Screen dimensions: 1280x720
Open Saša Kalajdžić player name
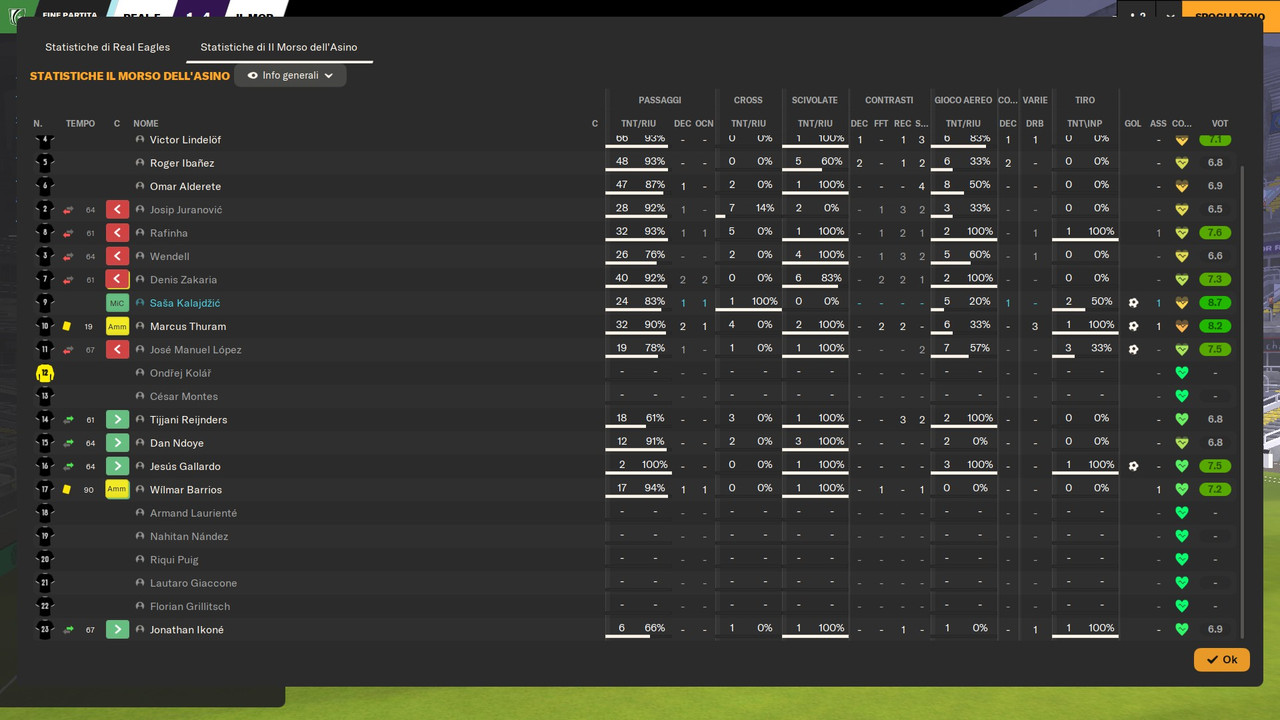[185, 303]
